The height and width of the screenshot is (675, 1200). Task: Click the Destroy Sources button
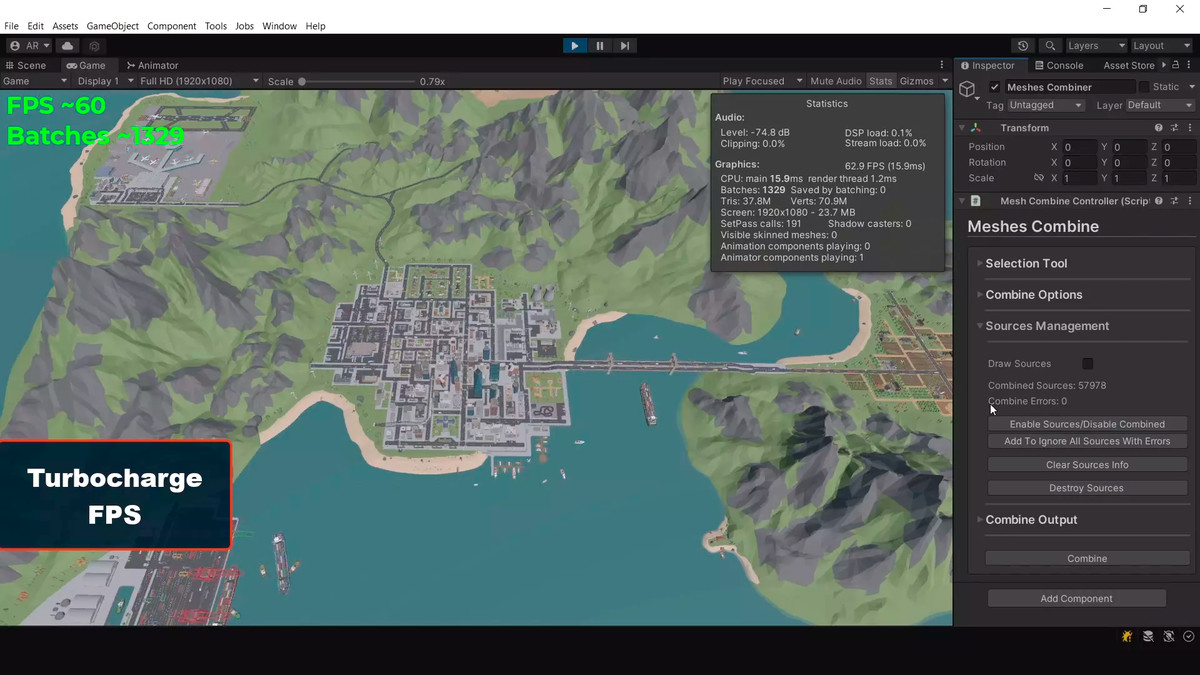pyautogui.click(x=1086, y=488)
